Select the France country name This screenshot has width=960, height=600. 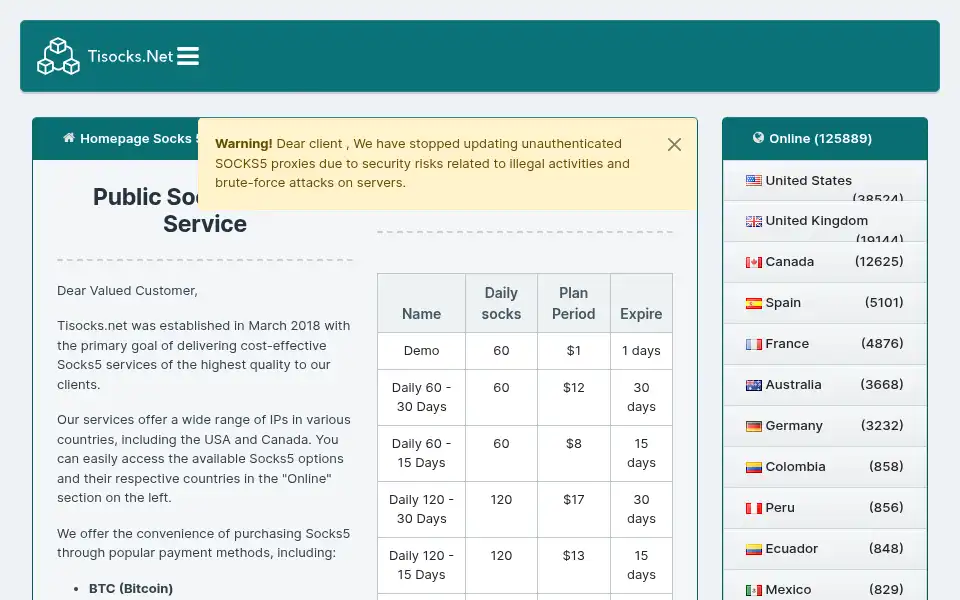[x=787, y=343]
